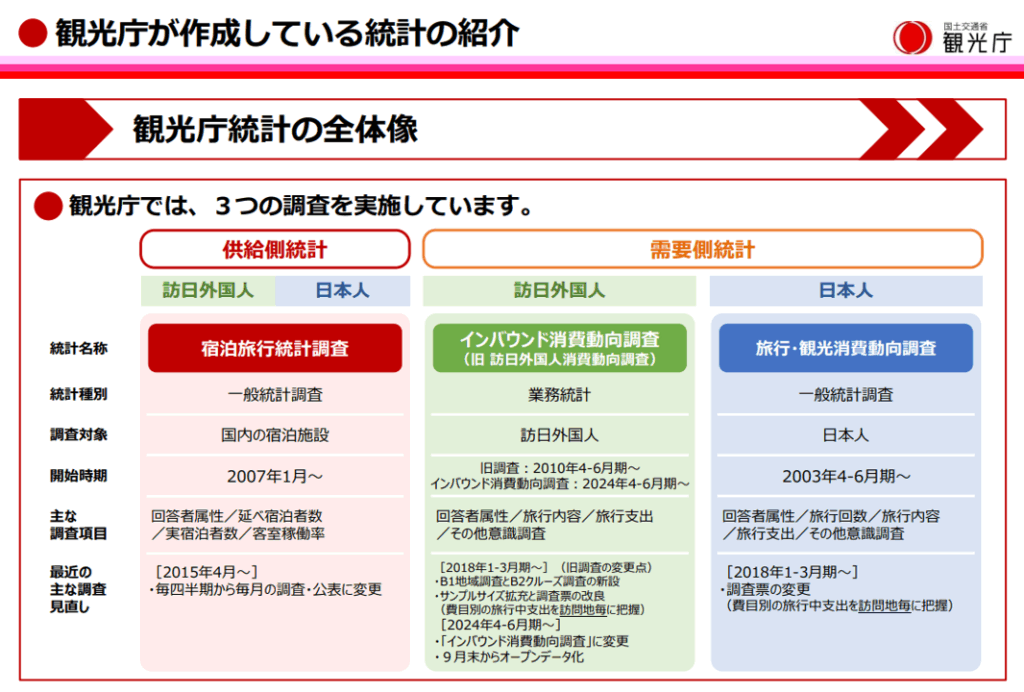Select the 日本人 tab under 供給側統計

342,291
